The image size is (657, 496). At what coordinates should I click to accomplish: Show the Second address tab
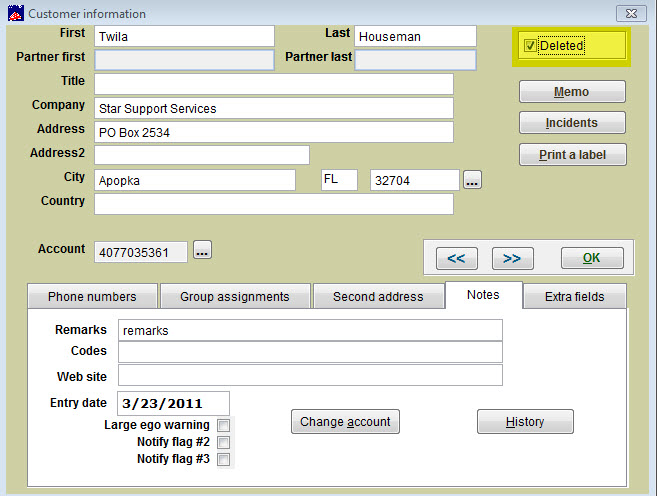[x=378, y=296]
